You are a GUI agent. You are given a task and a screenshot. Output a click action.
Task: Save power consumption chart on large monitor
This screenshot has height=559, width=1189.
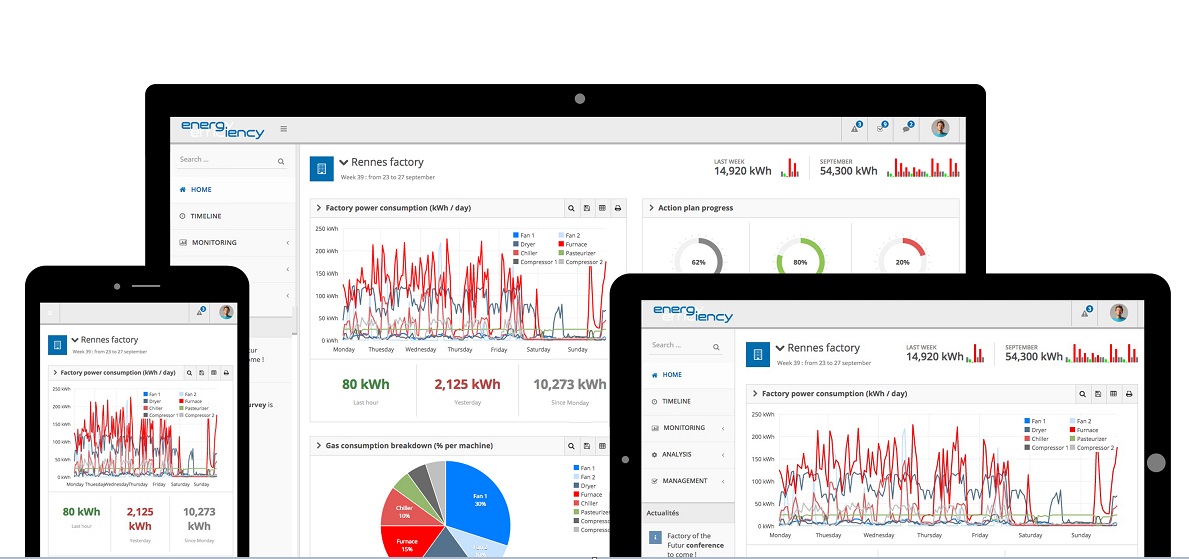click(x=587, y=208)
